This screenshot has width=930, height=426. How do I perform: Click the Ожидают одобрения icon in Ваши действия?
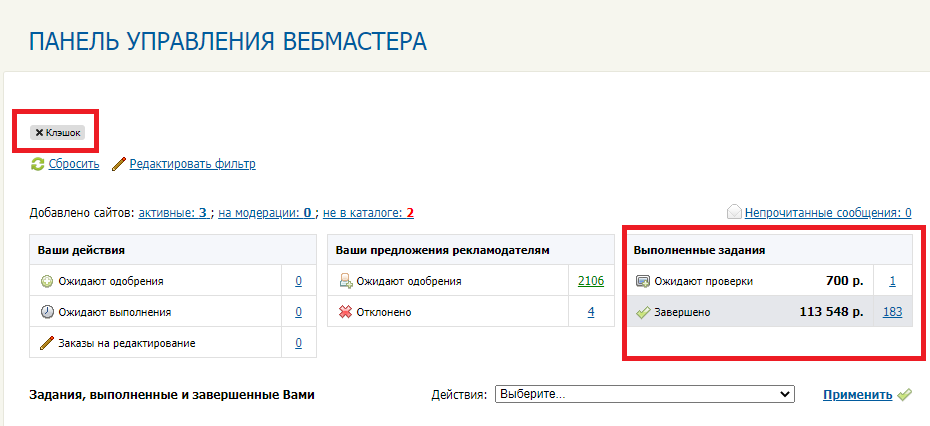pyautogui.click(x=47, y=281)
